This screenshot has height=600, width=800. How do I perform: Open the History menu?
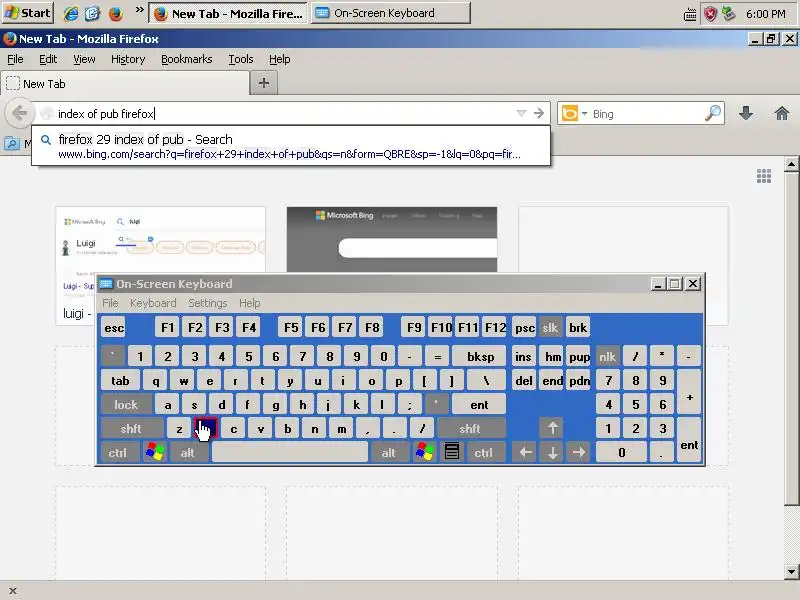click(x=128, y=59)
